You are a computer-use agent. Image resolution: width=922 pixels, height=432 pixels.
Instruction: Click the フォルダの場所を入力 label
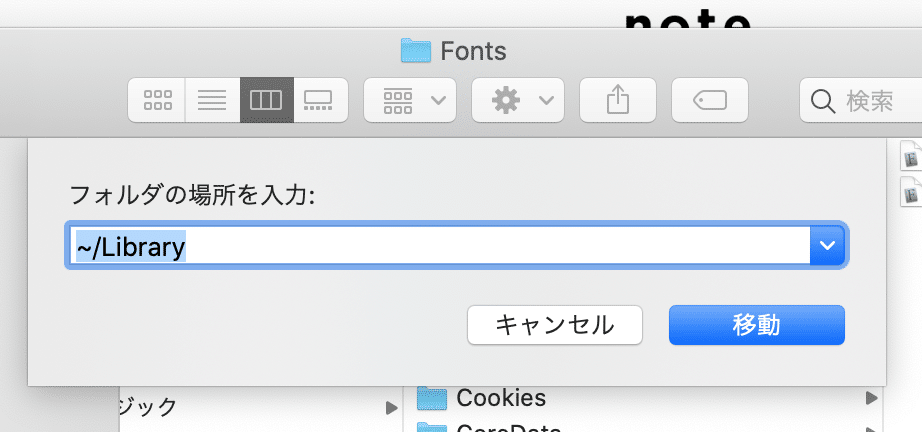click(x=193, y=194)
